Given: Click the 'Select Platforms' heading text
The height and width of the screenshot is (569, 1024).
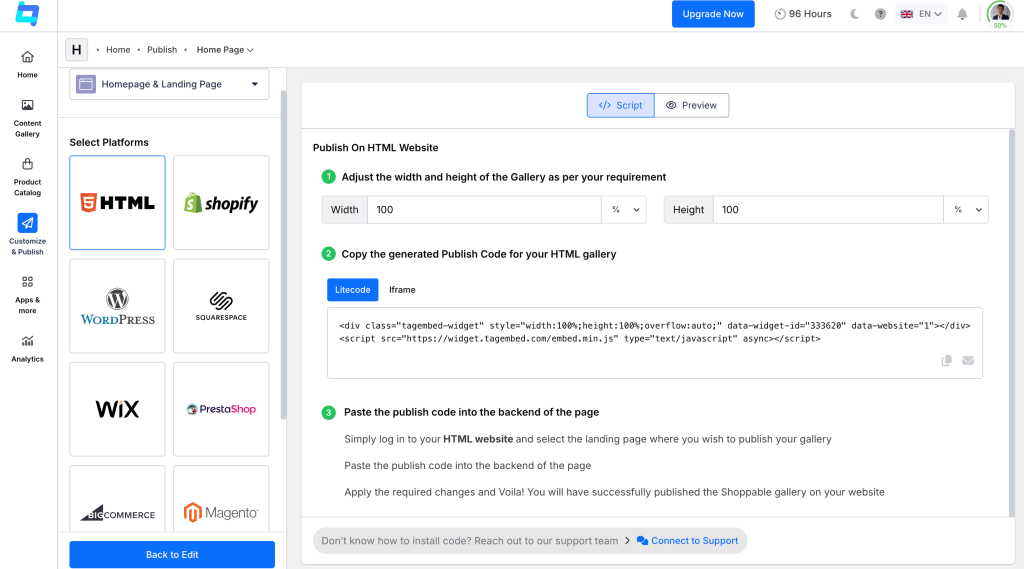Looking at the screenshot, I should click(x=109, y=142).
